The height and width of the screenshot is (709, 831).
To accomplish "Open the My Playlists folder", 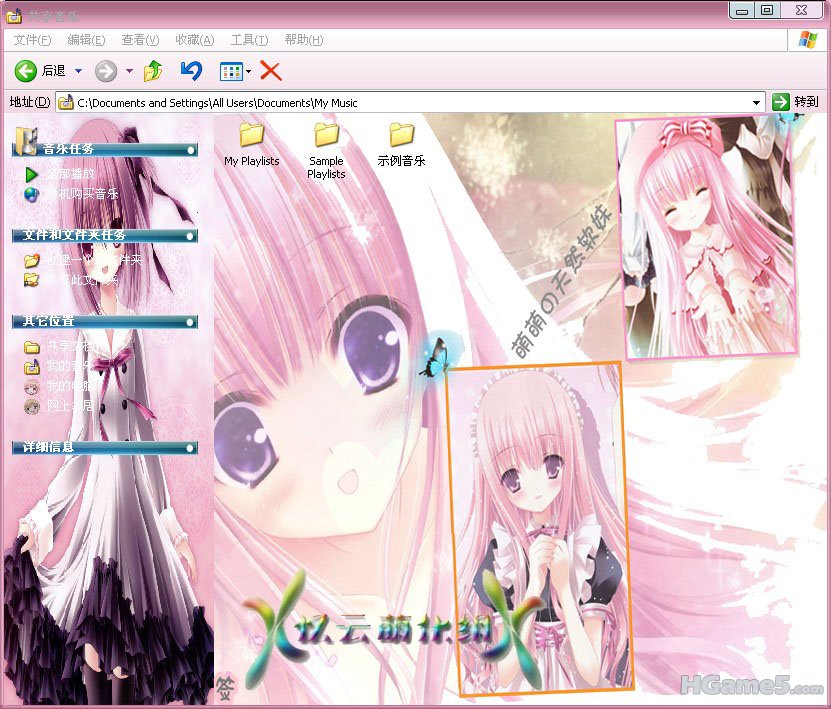I will [251, 135].
